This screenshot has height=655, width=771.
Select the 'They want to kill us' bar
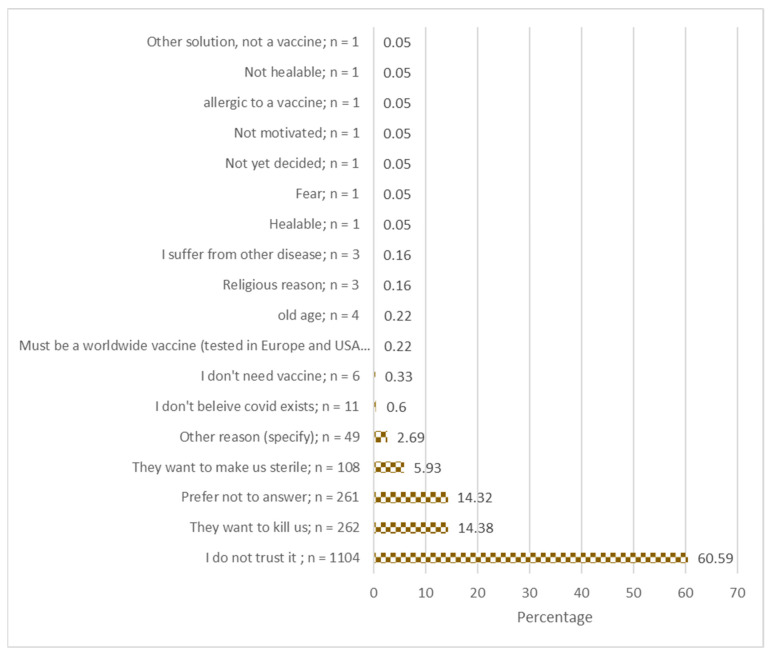[x=411, y=528]
